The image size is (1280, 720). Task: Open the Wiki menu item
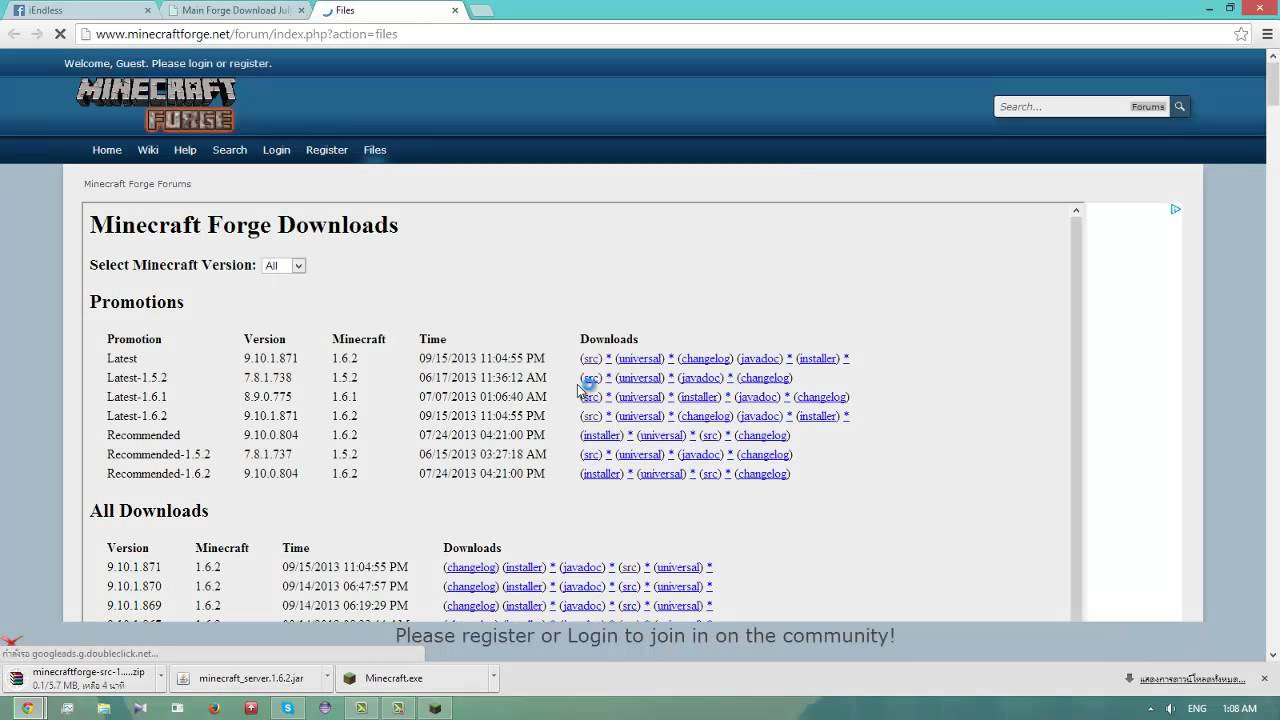click(x=148, y=150)
